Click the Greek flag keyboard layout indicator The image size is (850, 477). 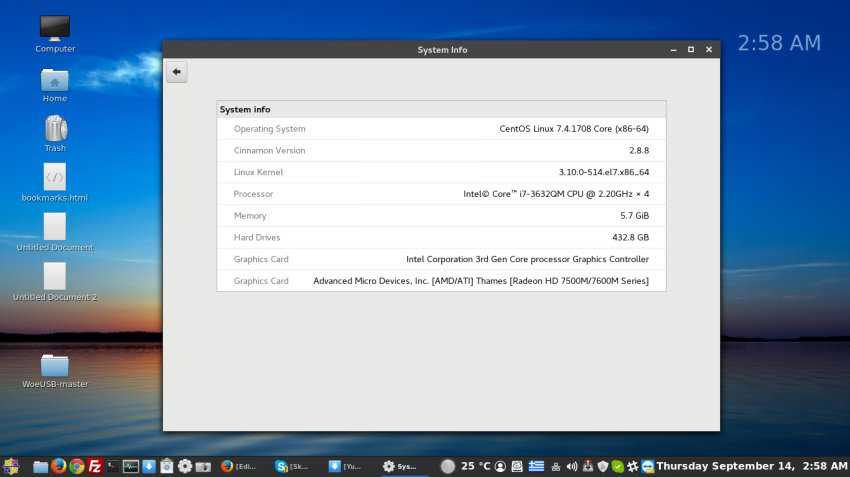pos(536,466)
